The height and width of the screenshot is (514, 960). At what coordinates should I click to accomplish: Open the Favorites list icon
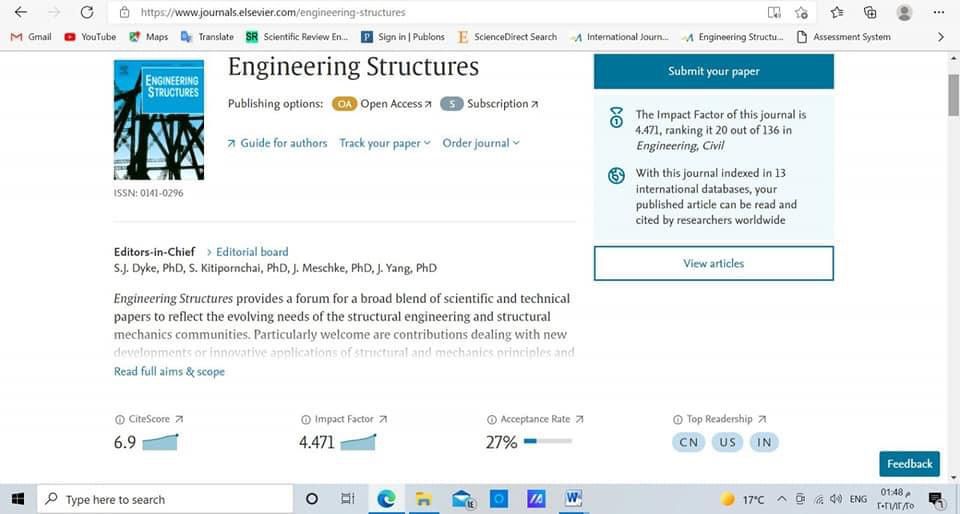pyautogui.click(x=837, y=12)
